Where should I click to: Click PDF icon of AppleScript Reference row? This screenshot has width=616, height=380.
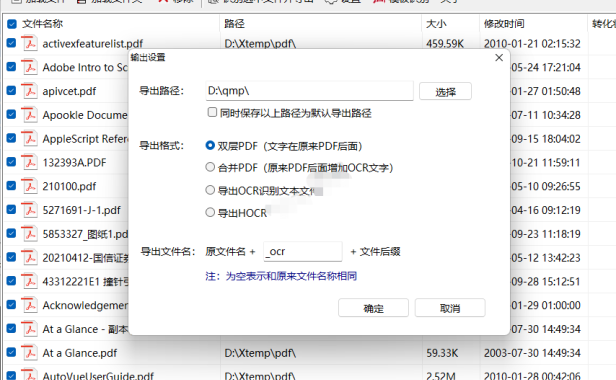click(x=29, y=138)
